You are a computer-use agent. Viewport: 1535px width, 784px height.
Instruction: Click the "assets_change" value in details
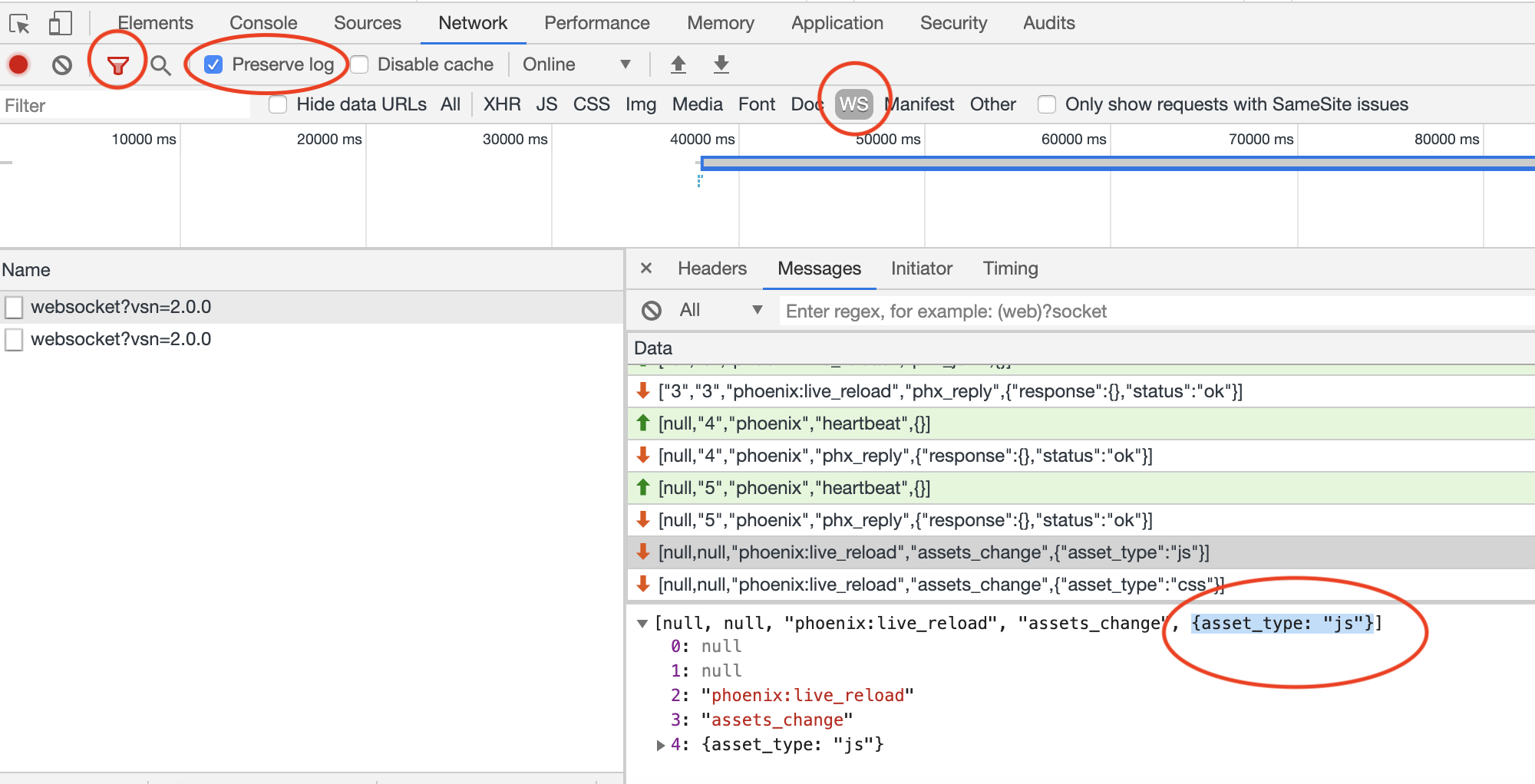pyautogui.click(x=777, y=720)
